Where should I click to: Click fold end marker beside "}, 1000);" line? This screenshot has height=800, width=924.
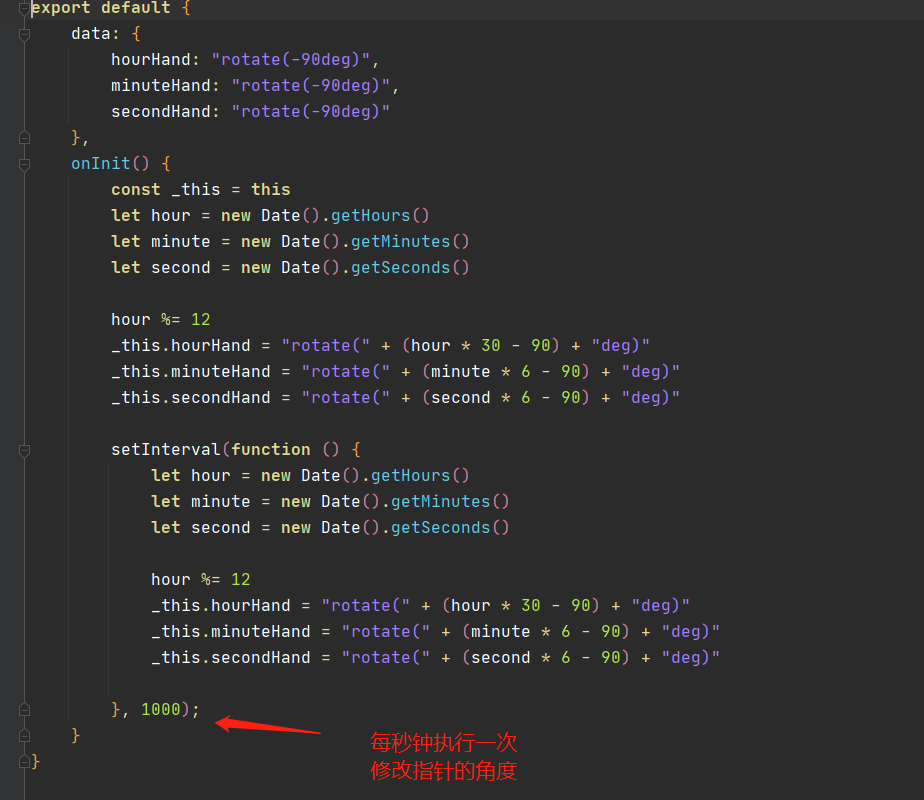[25, 709]
